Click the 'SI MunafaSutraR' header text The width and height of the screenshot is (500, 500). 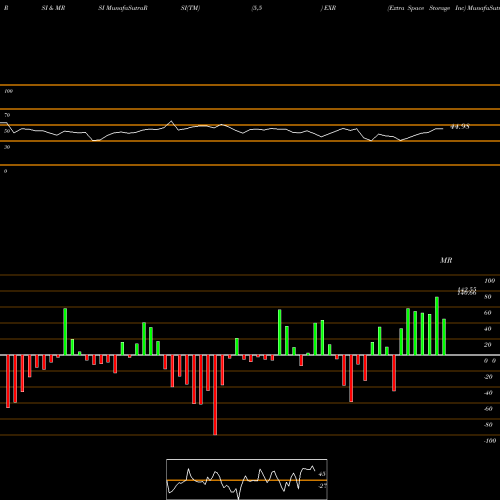point(123,8)
